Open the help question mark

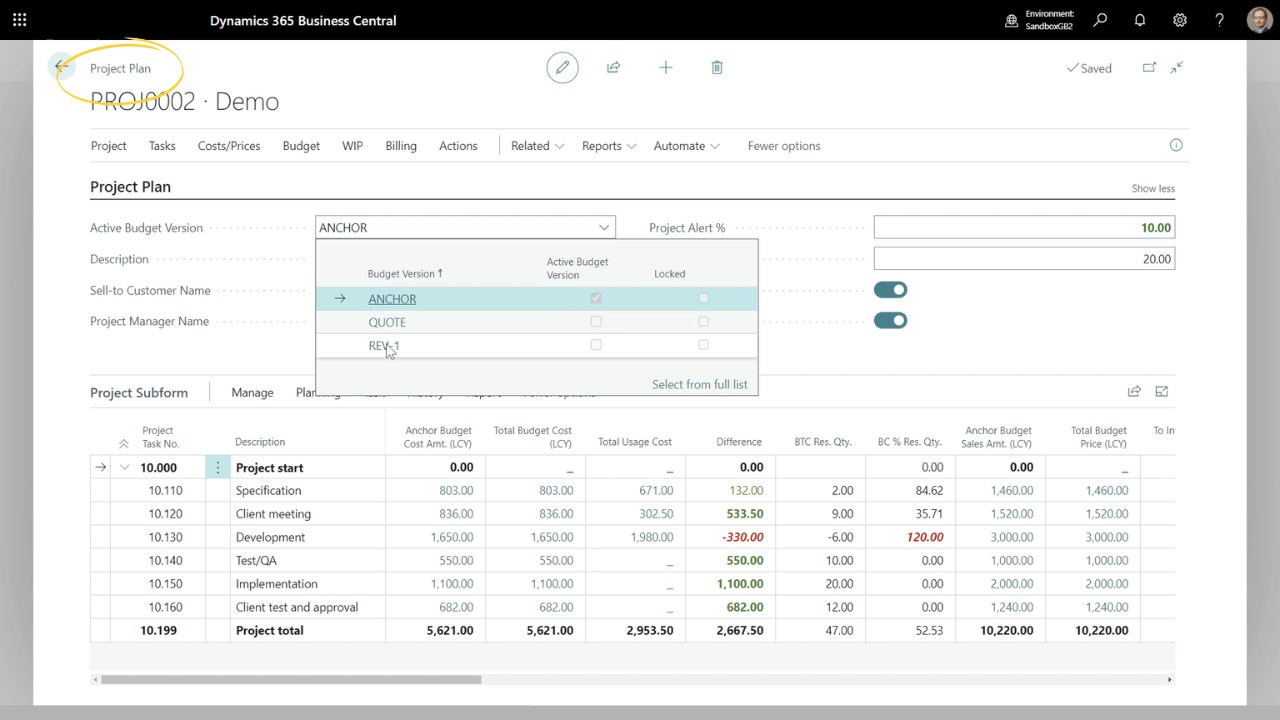coord(1219,20)
